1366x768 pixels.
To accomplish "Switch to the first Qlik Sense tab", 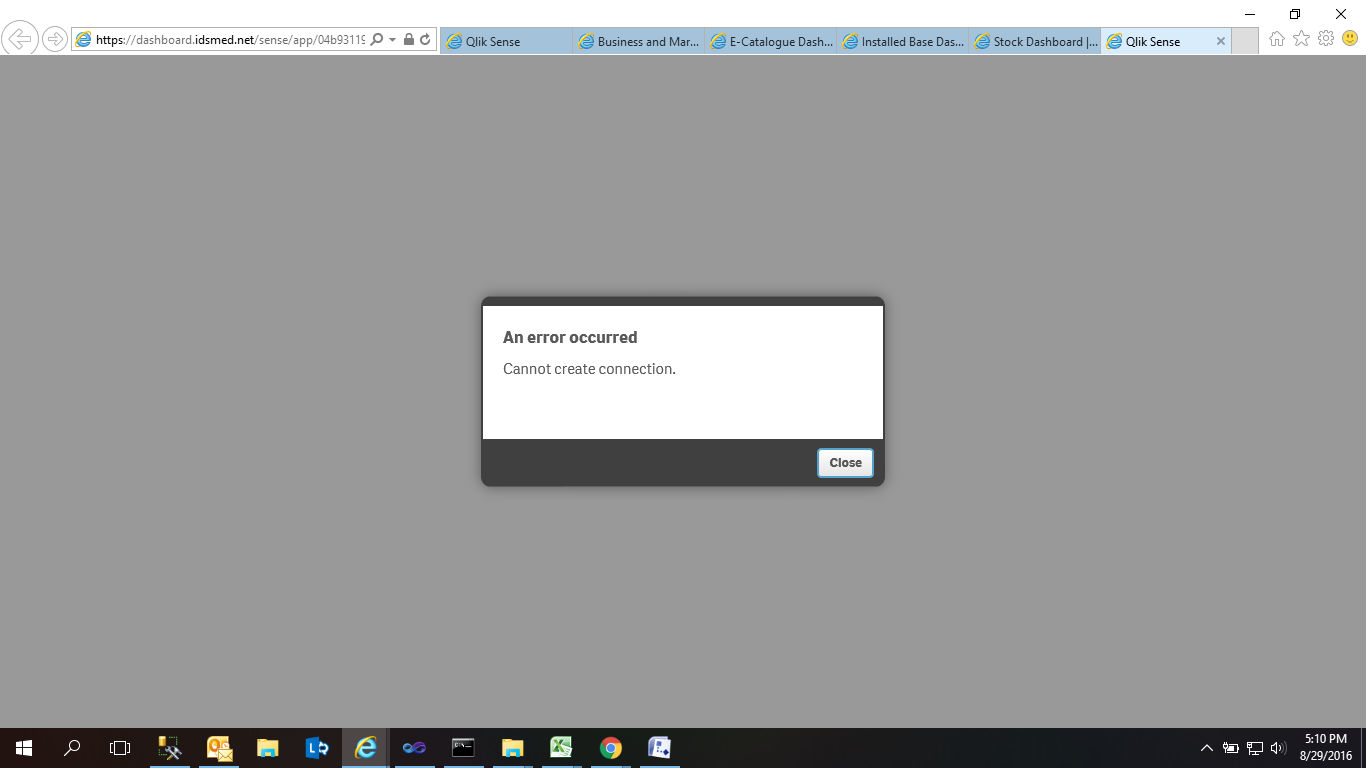I will point(506,41).
